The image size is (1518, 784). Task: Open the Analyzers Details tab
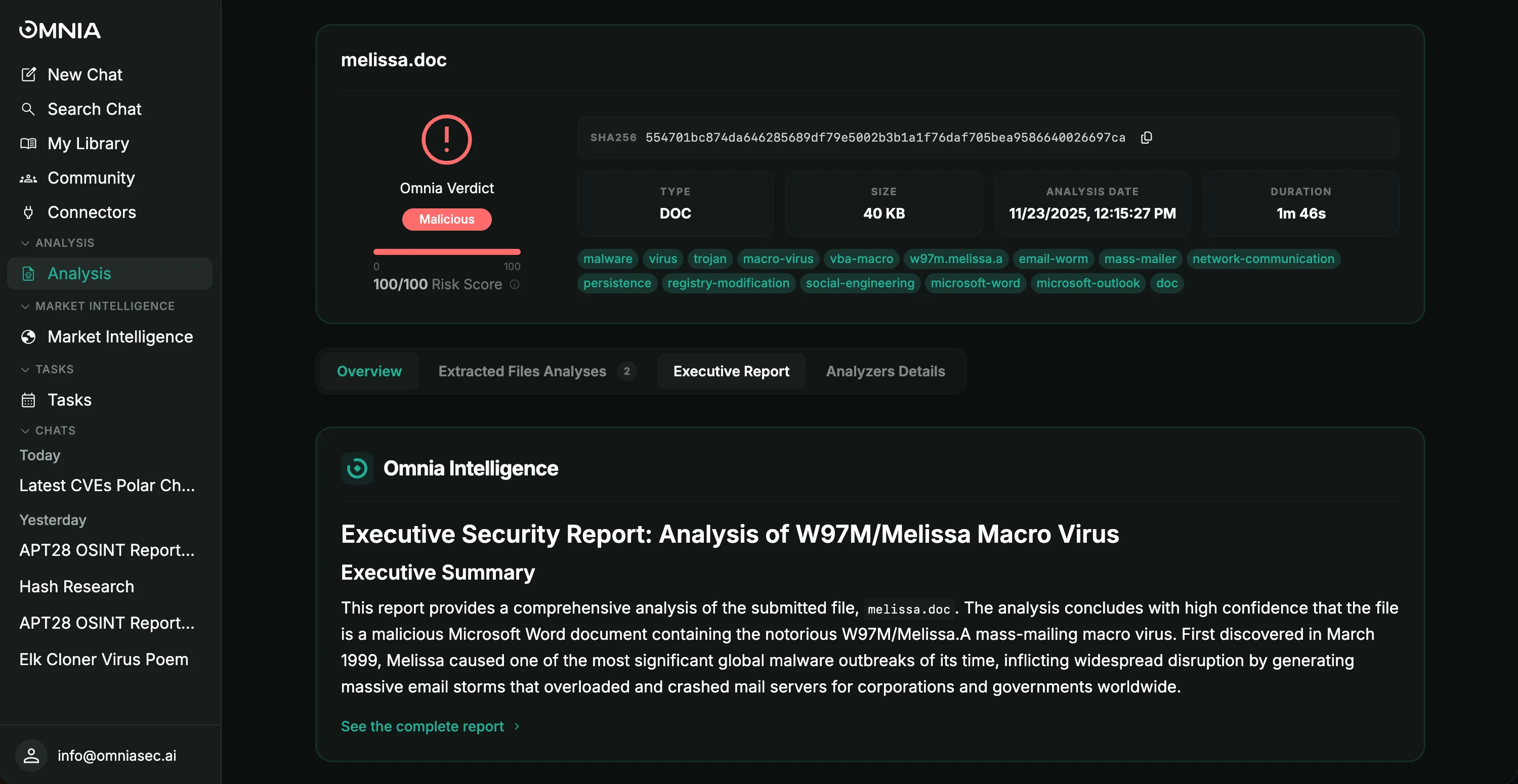(884, 371)
